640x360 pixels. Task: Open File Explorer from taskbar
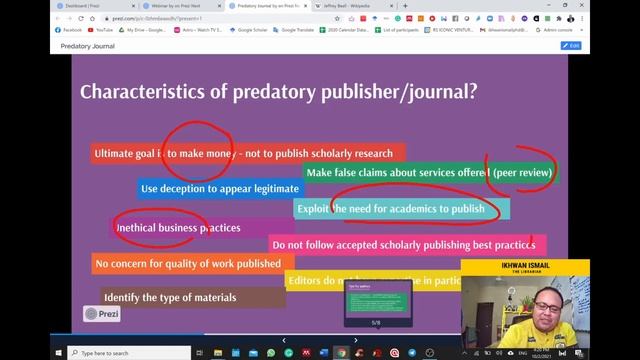click(x=218, y=353)
